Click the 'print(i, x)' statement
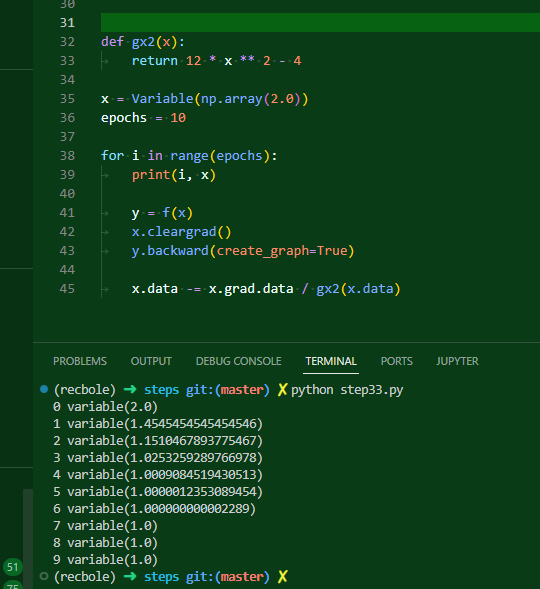 click(173, 175)
